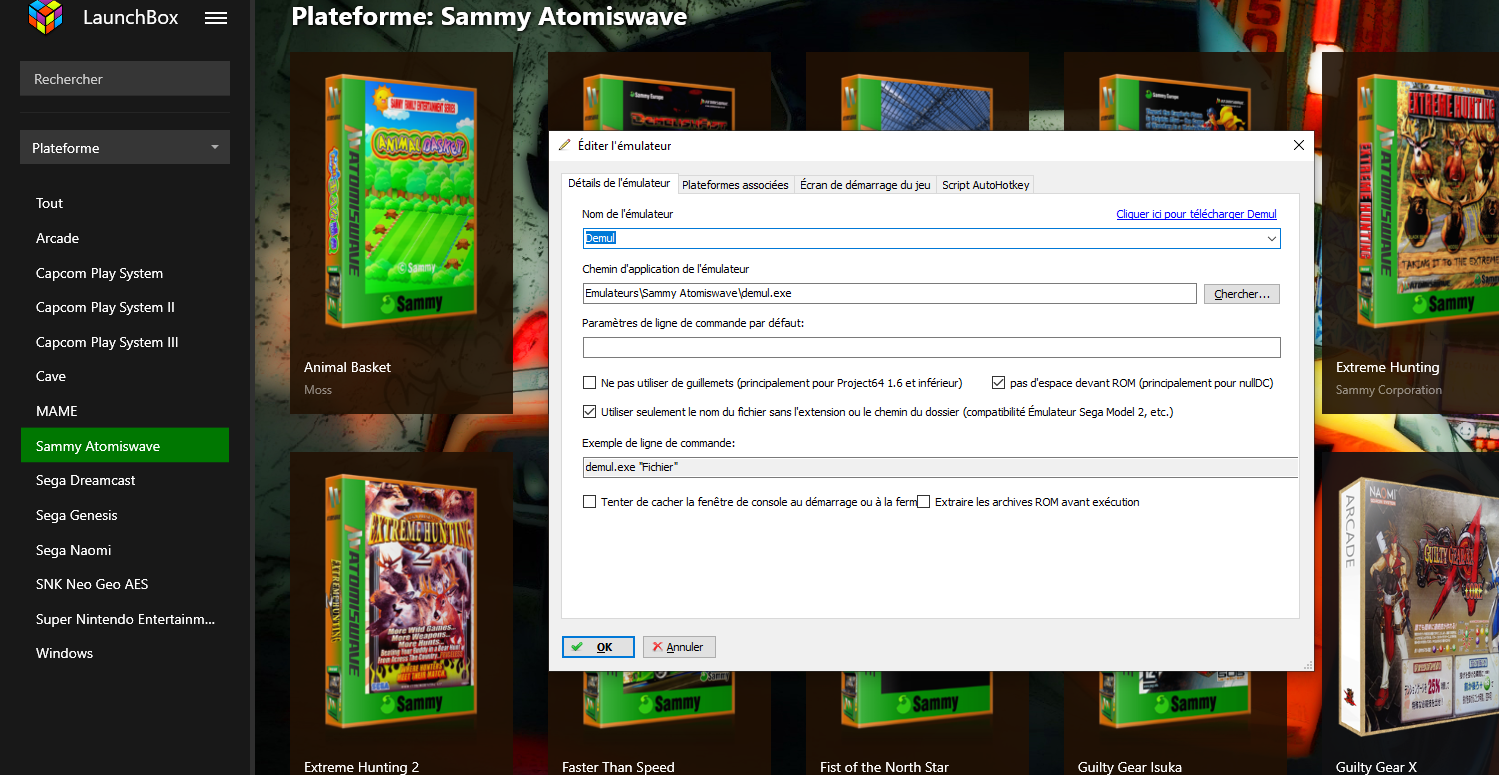Click the Sammy Corporation developer label
The width and height of the screenshot is (1499, 775).
click(1389, 390)
